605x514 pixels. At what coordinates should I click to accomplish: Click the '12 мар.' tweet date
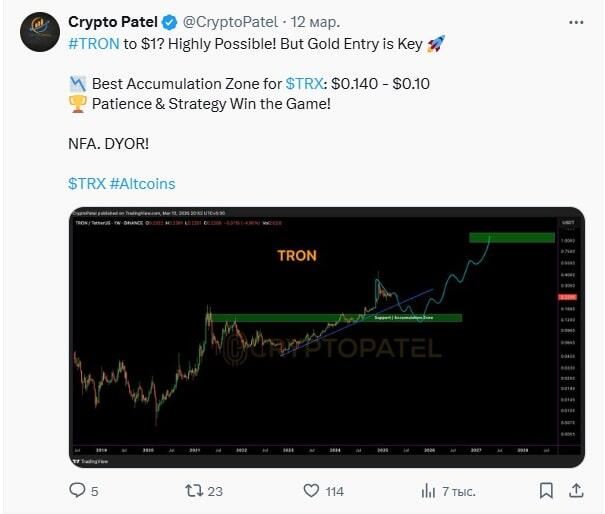(315, 22)
